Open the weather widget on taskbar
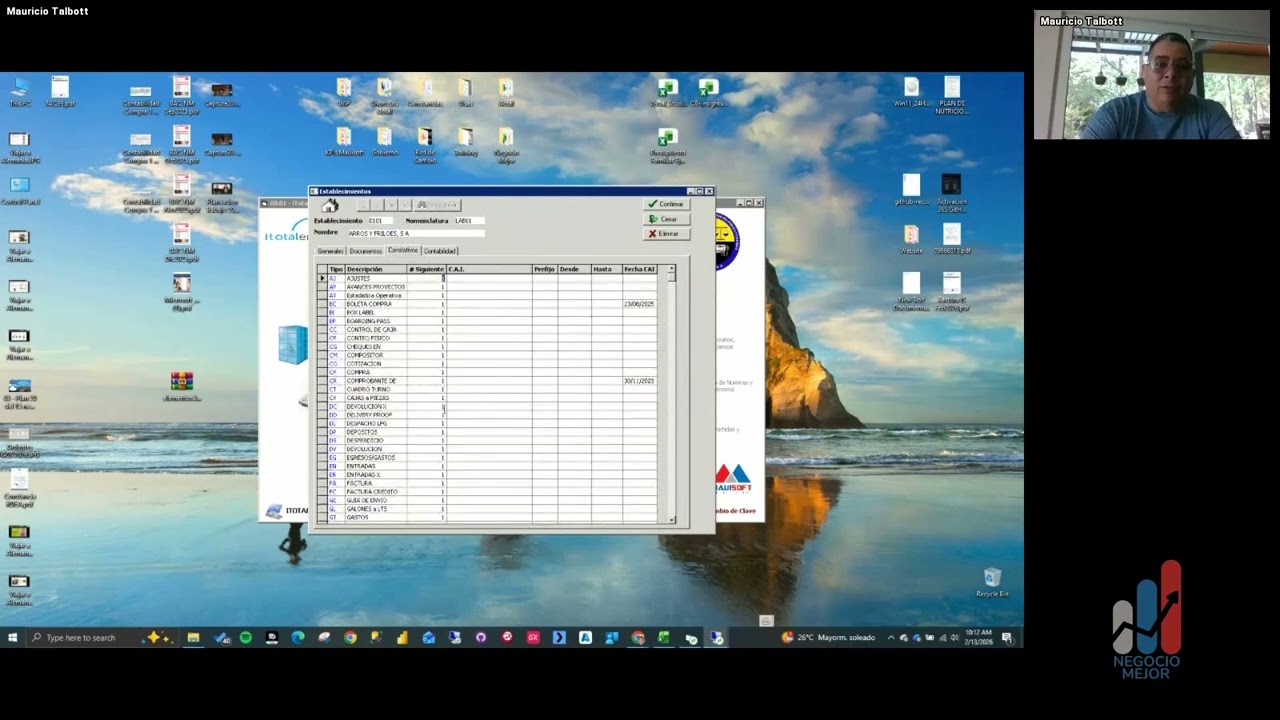1280x720 pixels. [828, 637]
